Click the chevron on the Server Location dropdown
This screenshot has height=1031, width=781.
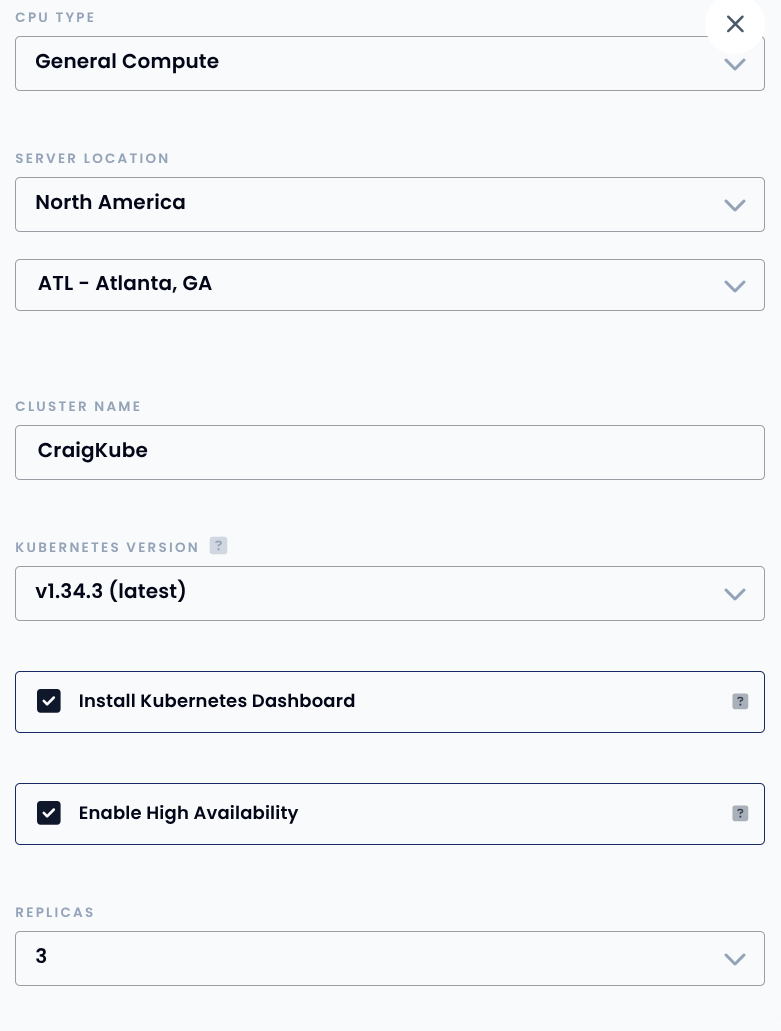tap(735, 205)
